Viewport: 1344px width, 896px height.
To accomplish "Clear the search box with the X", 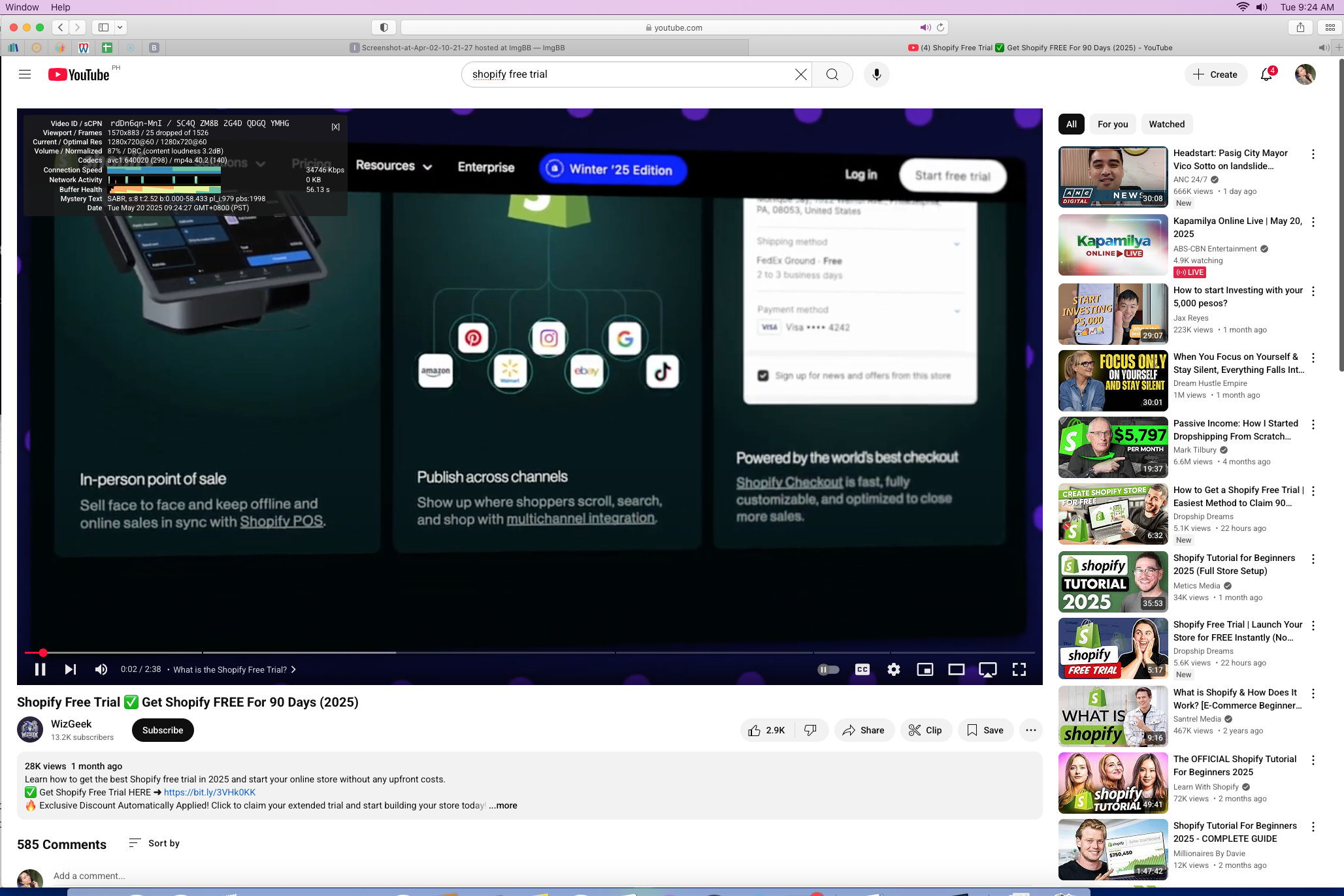I will pos(800,74).
